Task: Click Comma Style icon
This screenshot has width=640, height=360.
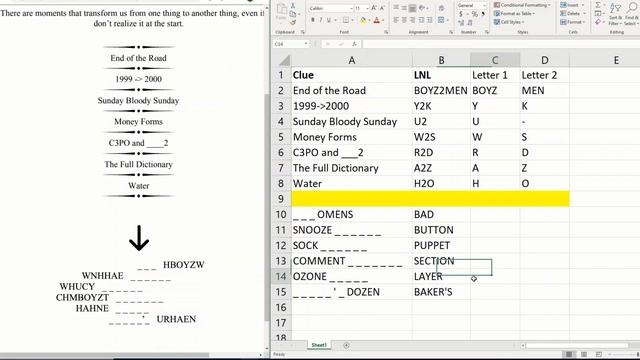Action: (483, 14)
